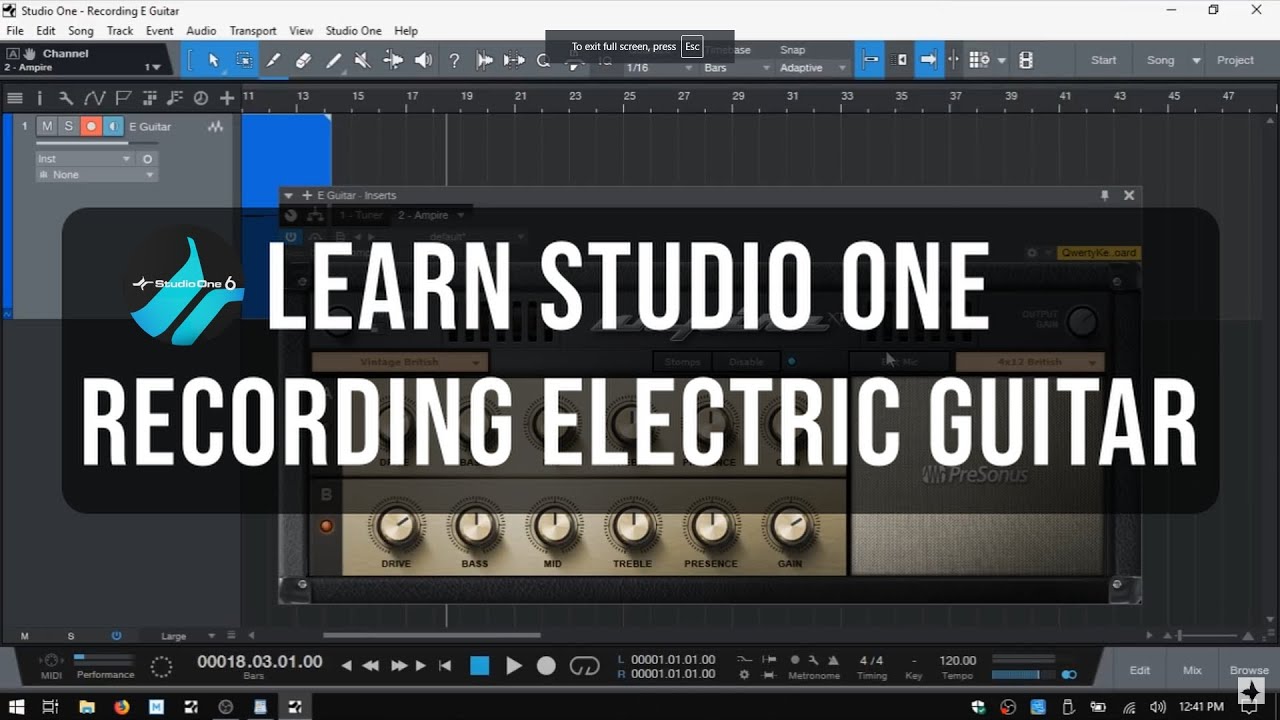Toggle Snap button in toolbar

[x=871, y=60]
